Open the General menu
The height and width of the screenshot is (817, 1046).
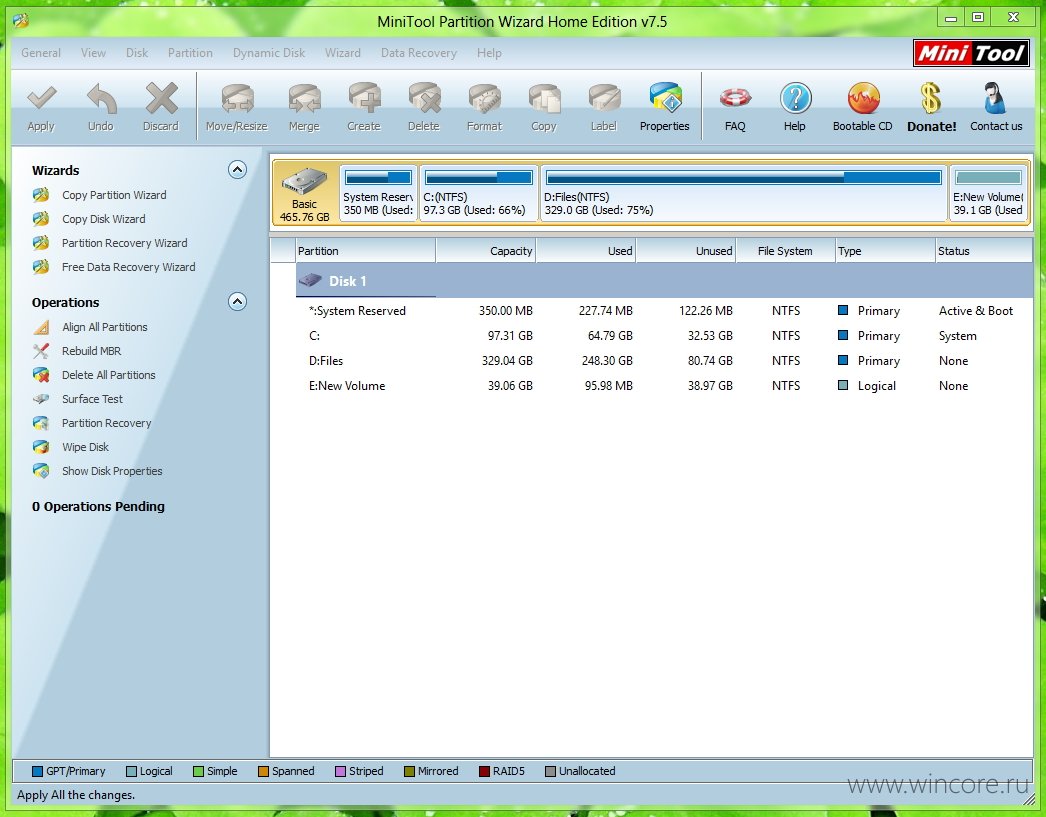41,53
